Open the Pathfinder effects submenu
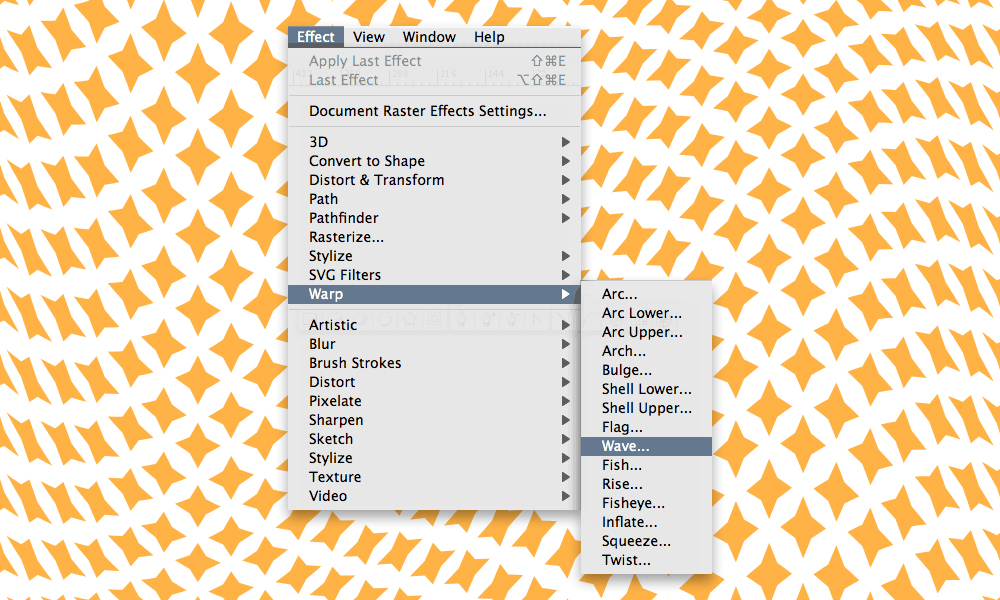Screen dimensions: 1000x600 (343, 218)
